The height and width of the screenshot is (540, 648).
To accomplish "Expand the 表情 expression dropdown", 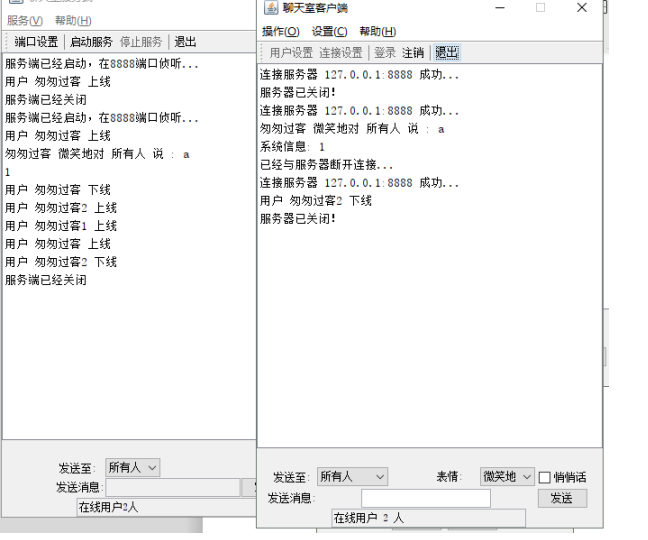I will [x=507, y=477].
